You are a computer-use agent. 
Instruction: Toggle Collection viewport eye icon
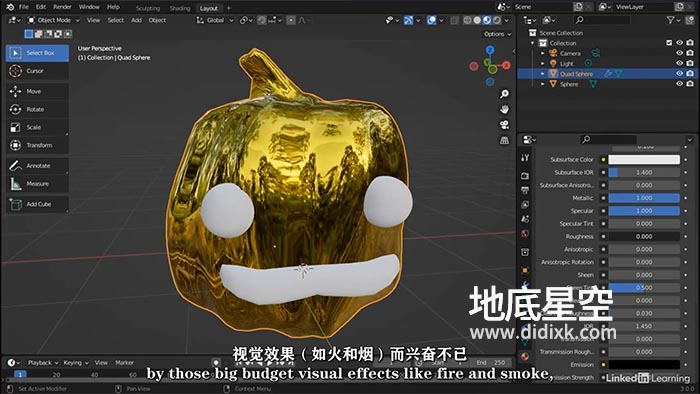(x=679, y=43)
